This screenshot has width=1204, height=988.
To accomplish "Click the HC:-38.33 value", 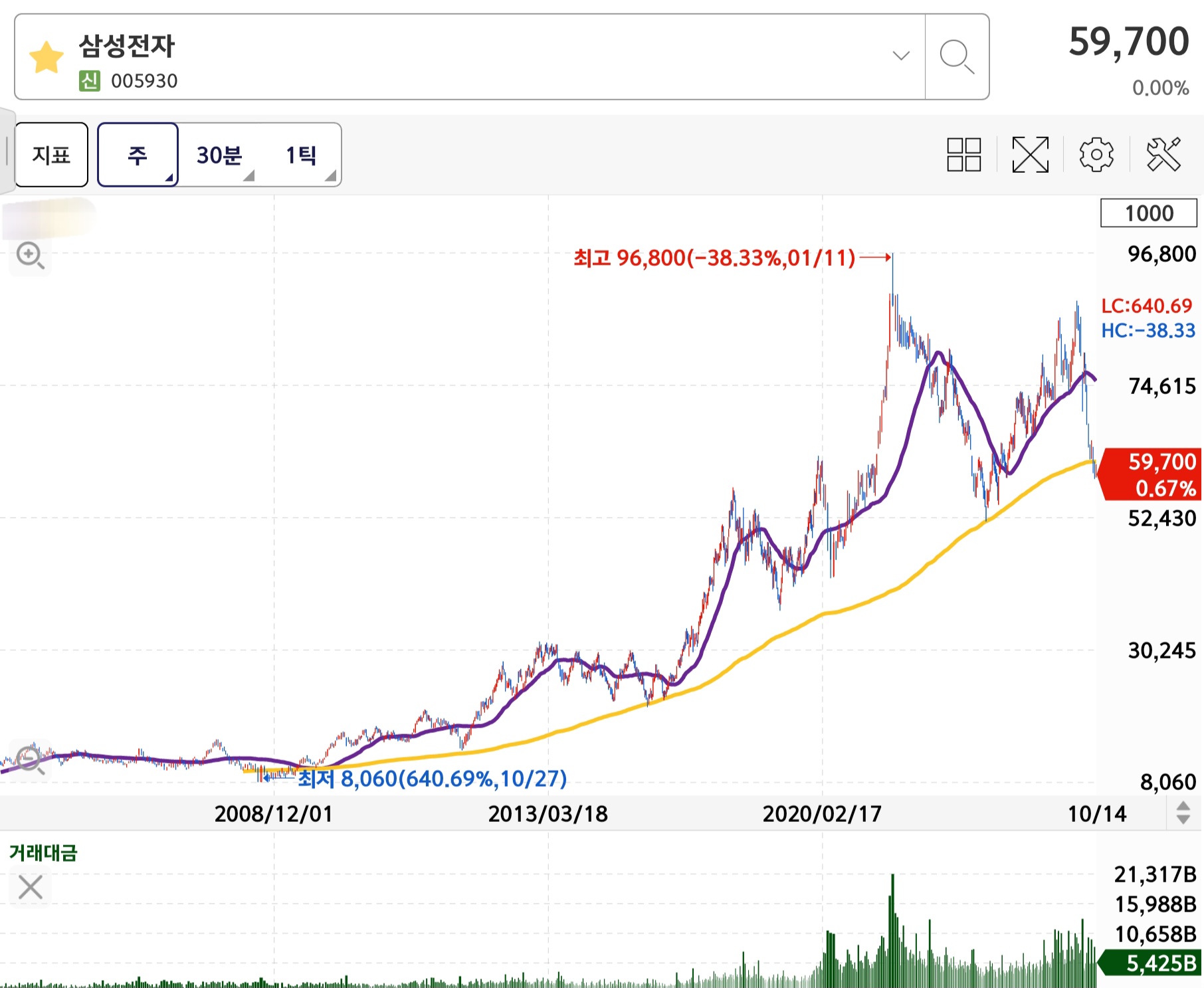I will point(1148,330).
